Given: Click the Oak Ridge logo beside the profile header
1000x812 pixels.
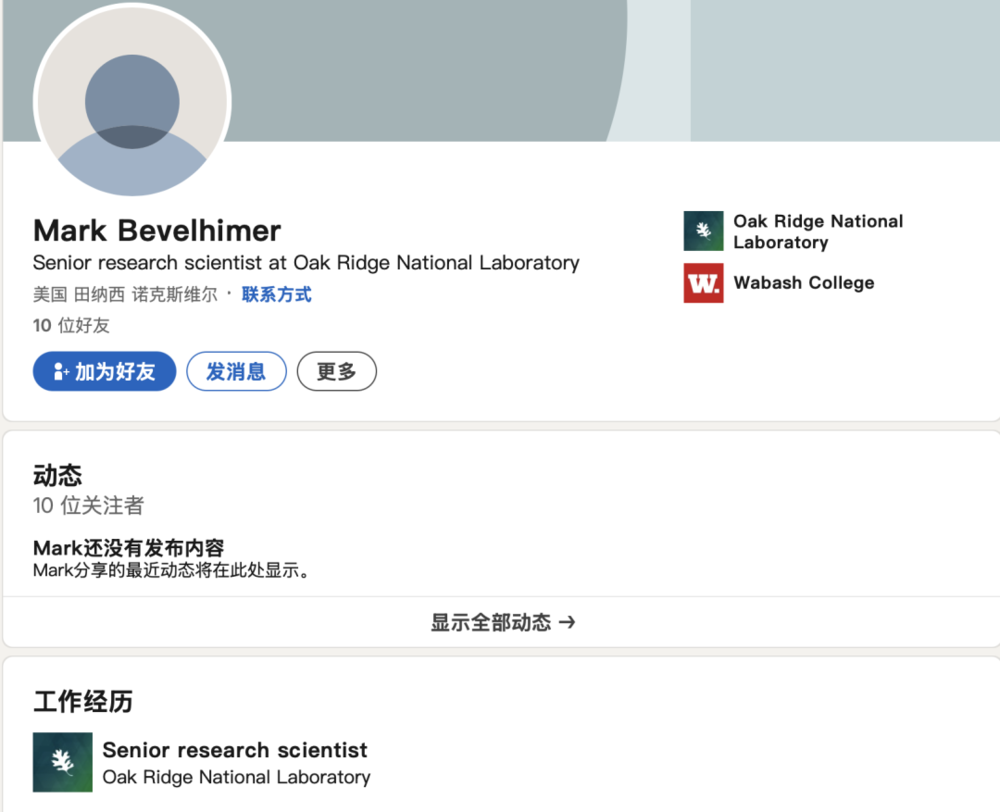Looking at the screenshot, I should (703, 231).
